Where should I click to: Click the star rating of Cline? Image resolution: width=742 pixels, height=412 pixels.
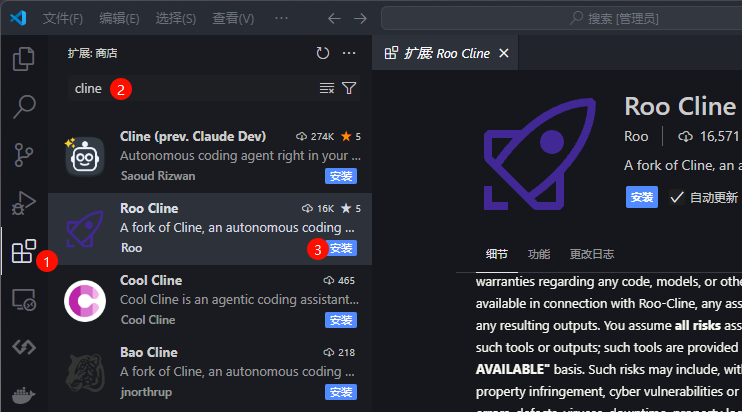click(351, 137)
